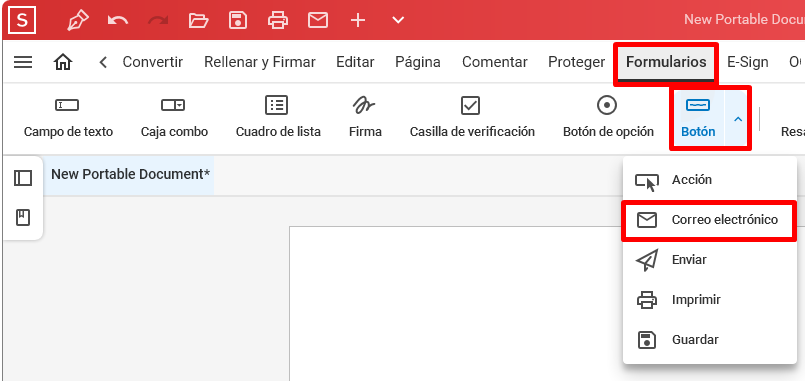Image resolution: width=805 pixels, height=381 pixels.
Task: Send the document by email from the title bar
Action: point(318,21)
